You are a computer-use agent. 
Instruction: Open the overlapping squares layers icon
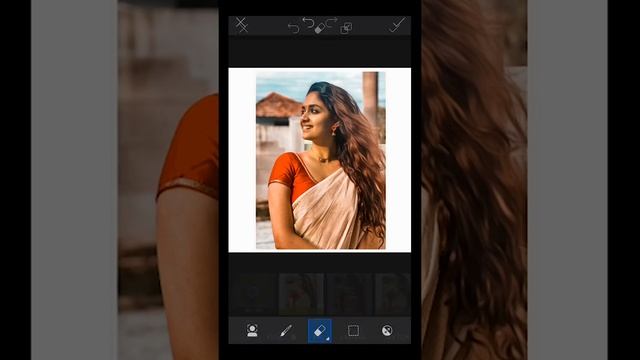[346, 28]
